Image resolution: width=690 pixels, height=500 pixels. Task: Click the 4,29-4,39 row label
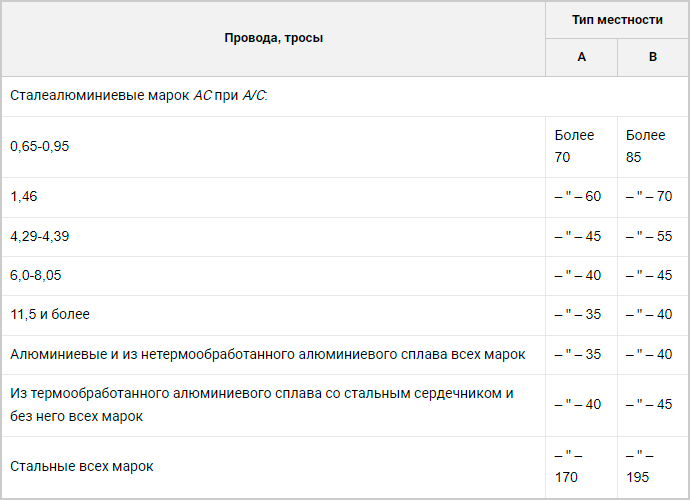tap(40, 236)
